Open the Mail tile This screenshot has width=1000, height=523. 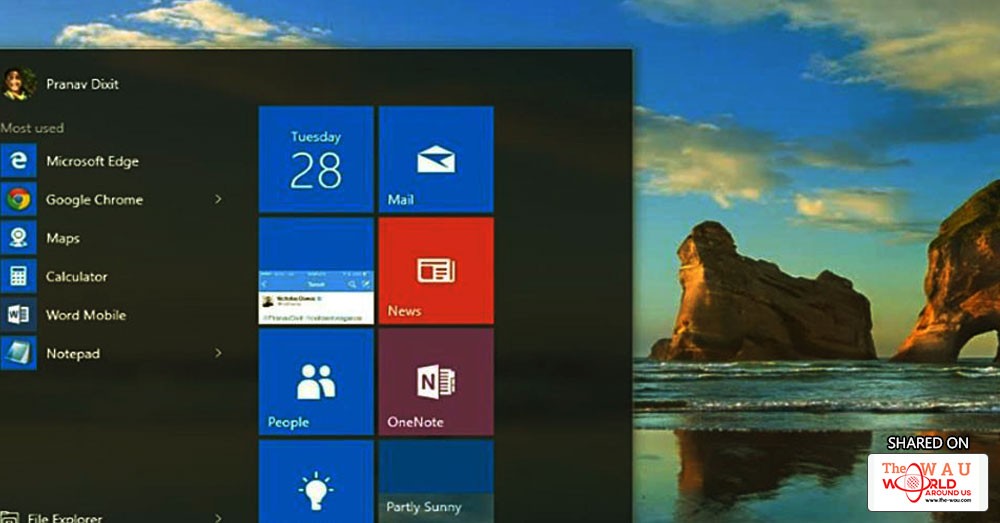point(435,159)
